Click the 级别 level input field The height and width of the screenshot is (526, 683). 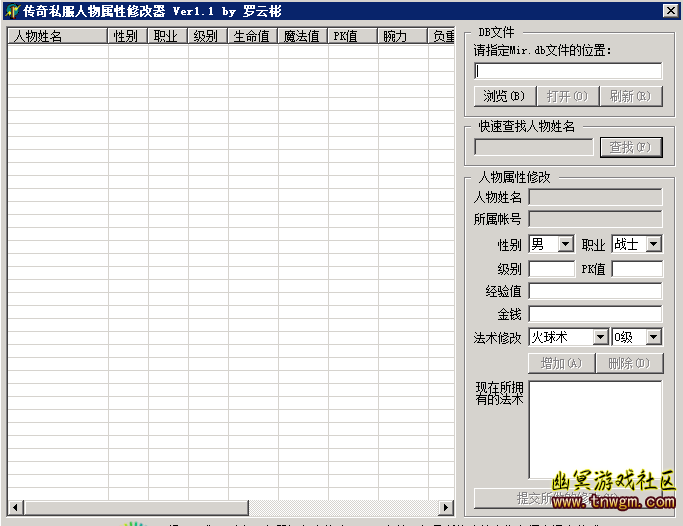pos(551,269)
